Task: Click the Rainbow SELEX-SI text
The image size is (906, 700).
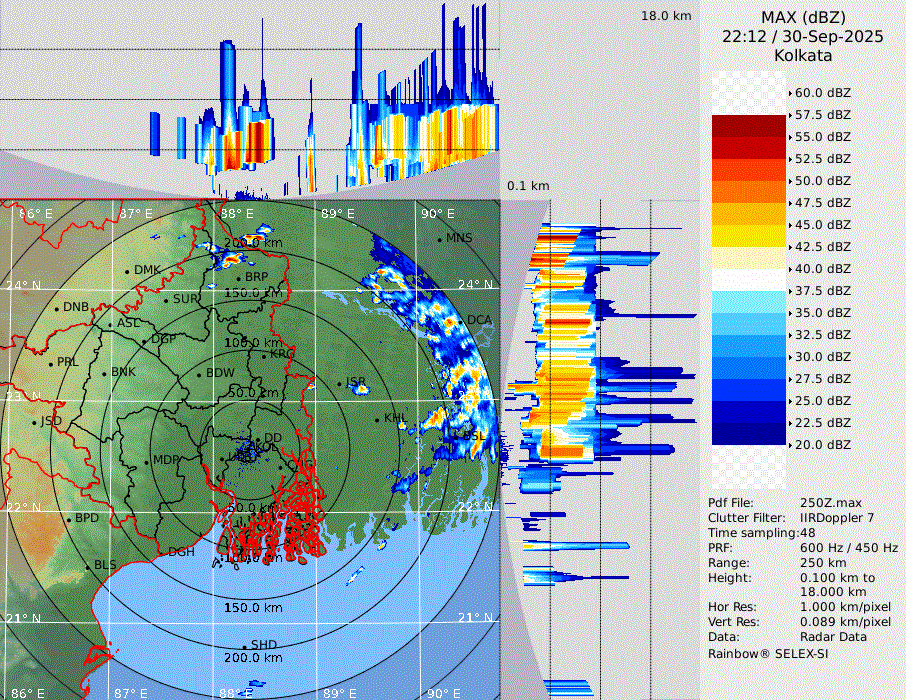Action: tap(768, 654)
